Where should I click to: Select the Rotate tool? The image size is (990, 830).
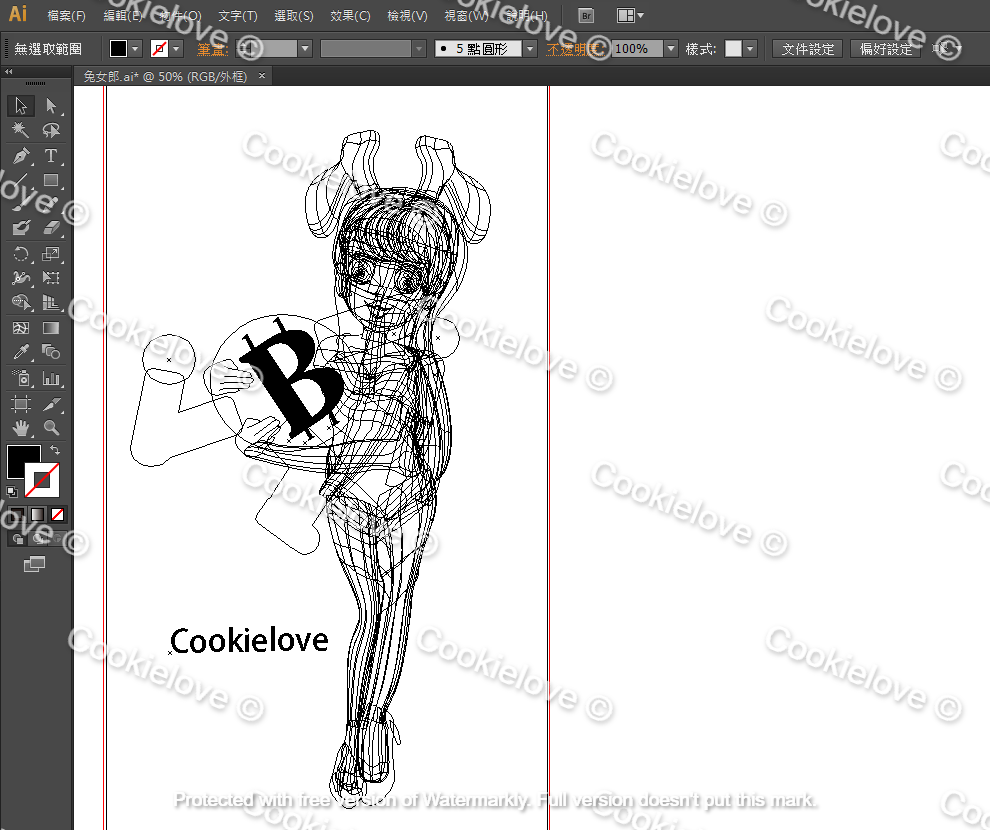(21, 254)
